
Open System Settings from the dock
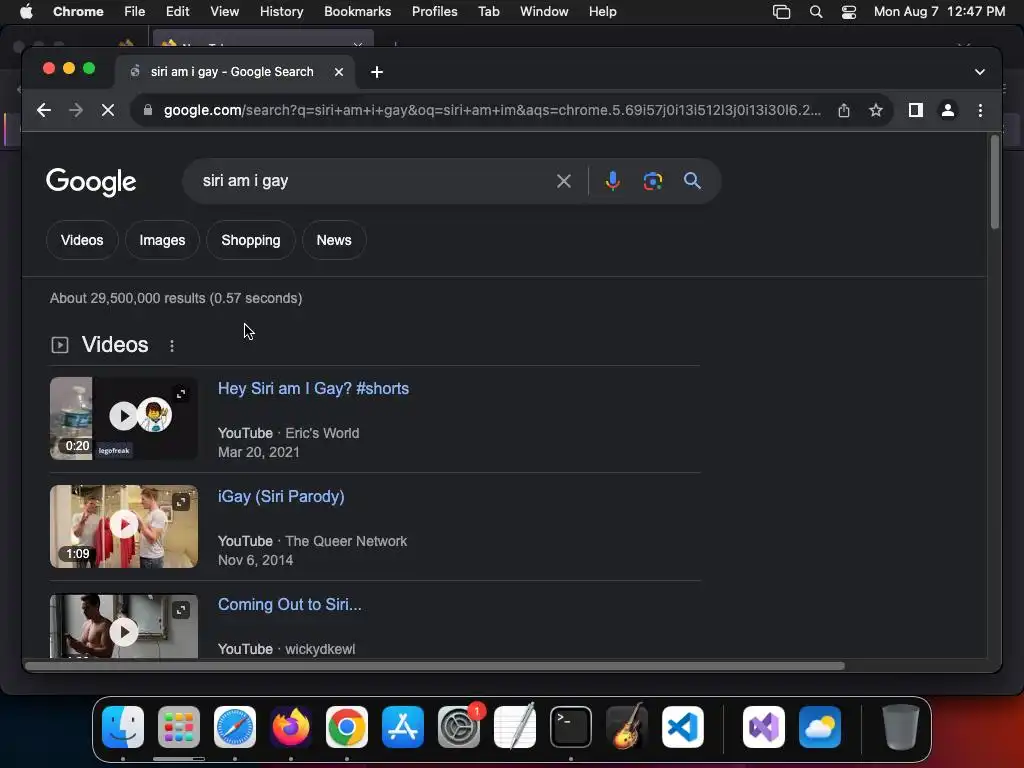tap(459, 727)
